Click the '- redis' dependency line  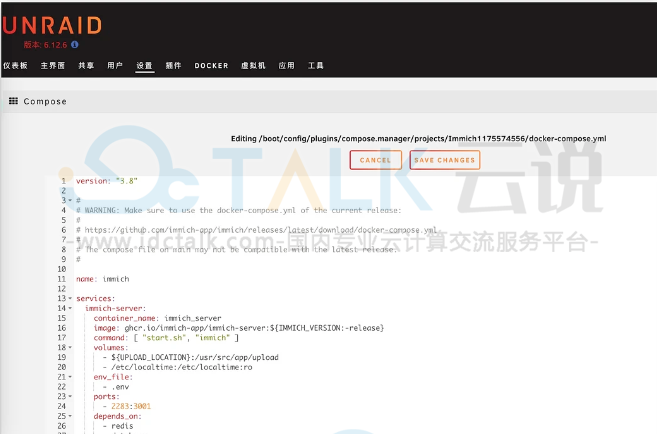click(118, 426)
